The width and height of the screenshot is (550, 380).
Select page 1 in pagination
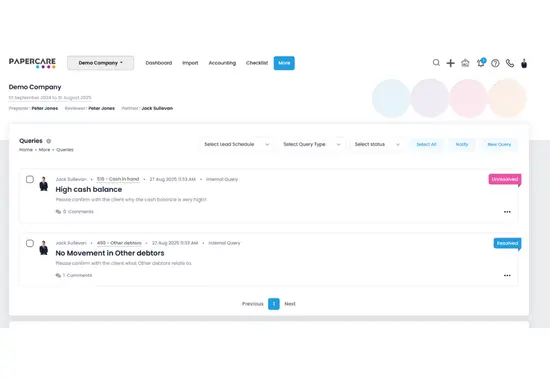(274, 304)
